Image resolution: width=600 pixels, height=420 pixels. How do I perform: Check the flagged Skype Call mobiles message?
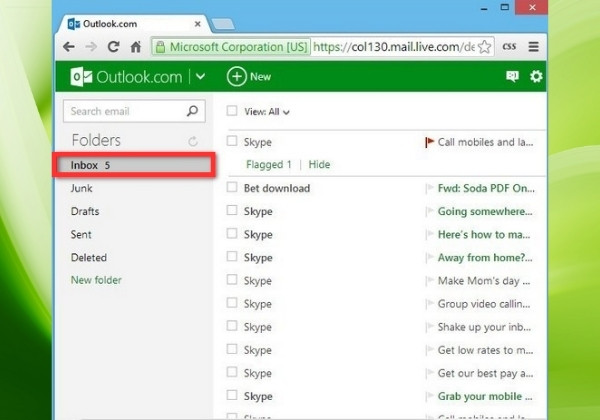coord(232,141)
